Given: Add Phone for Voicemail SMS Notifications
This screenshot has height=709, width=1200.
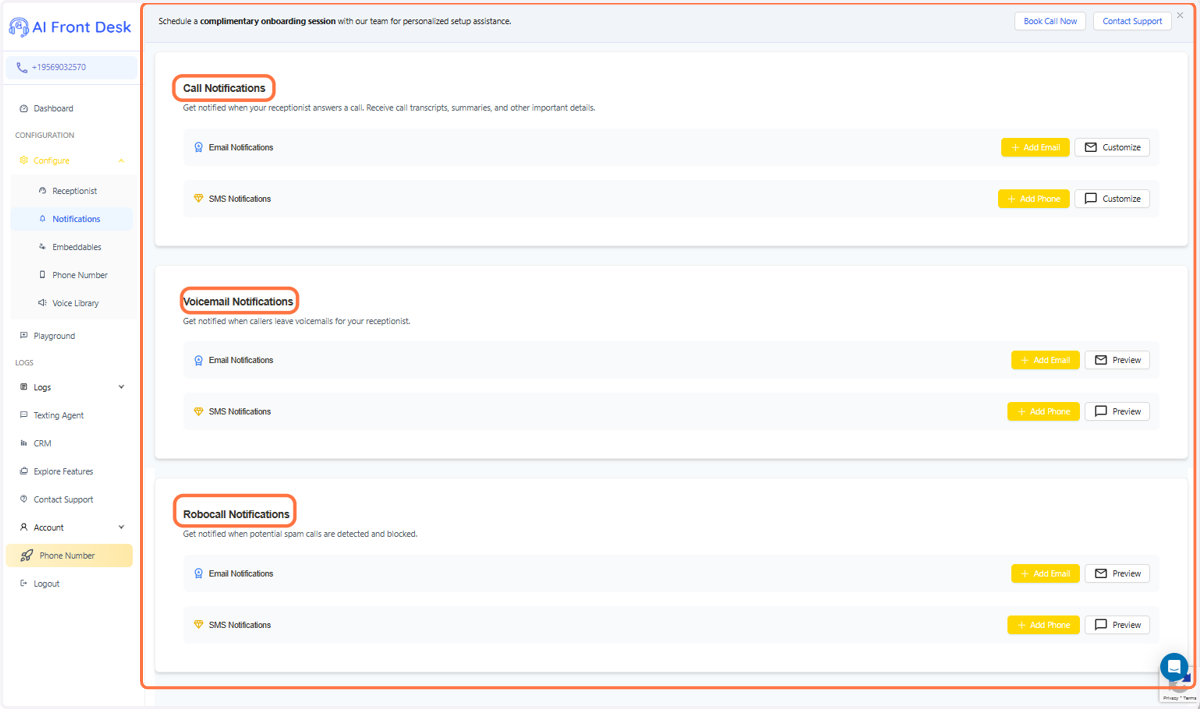Looking at the screenshot, I should click(1044, 412).
